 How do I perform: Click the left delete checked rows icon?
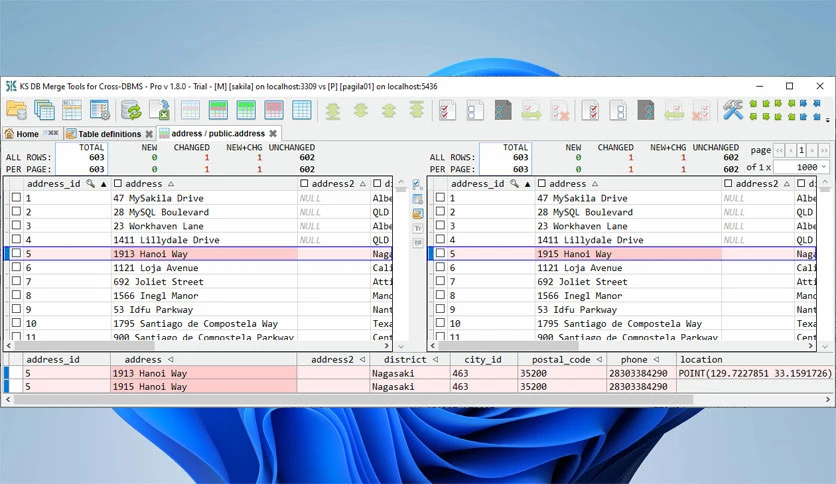click(559, 111)
